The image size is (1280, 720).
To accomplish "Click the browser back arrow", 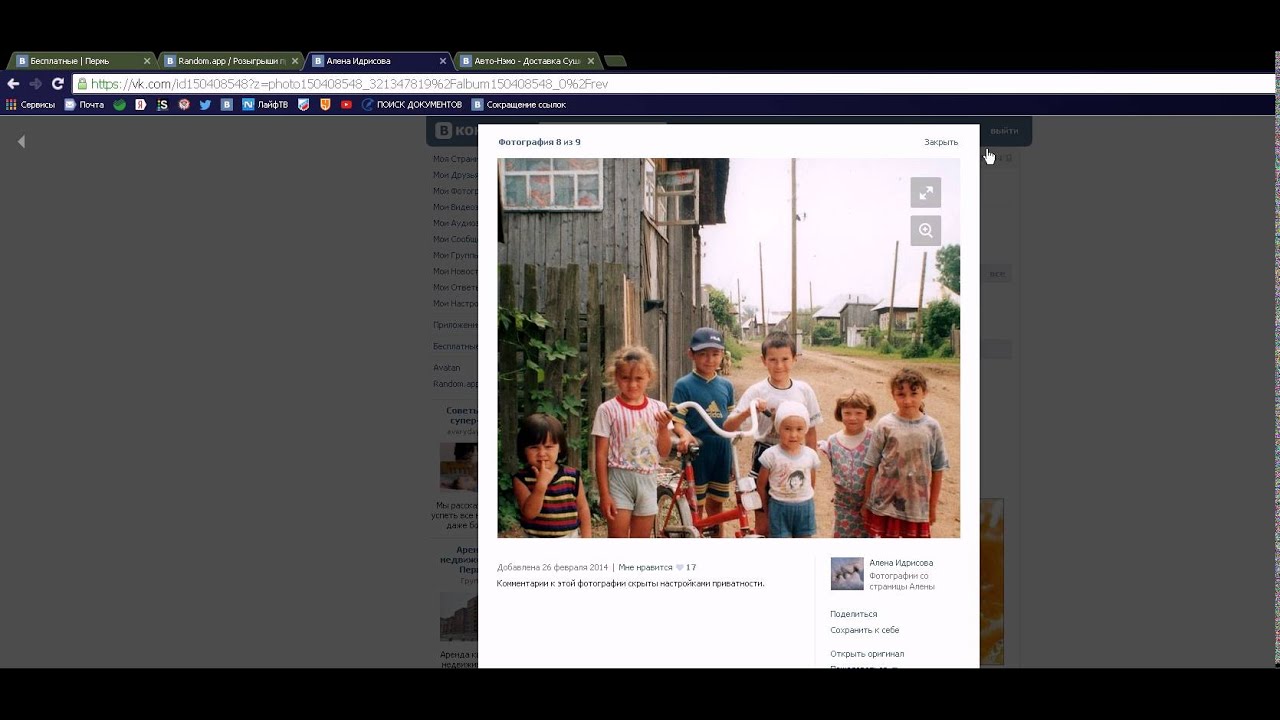I will click(13, 84).
